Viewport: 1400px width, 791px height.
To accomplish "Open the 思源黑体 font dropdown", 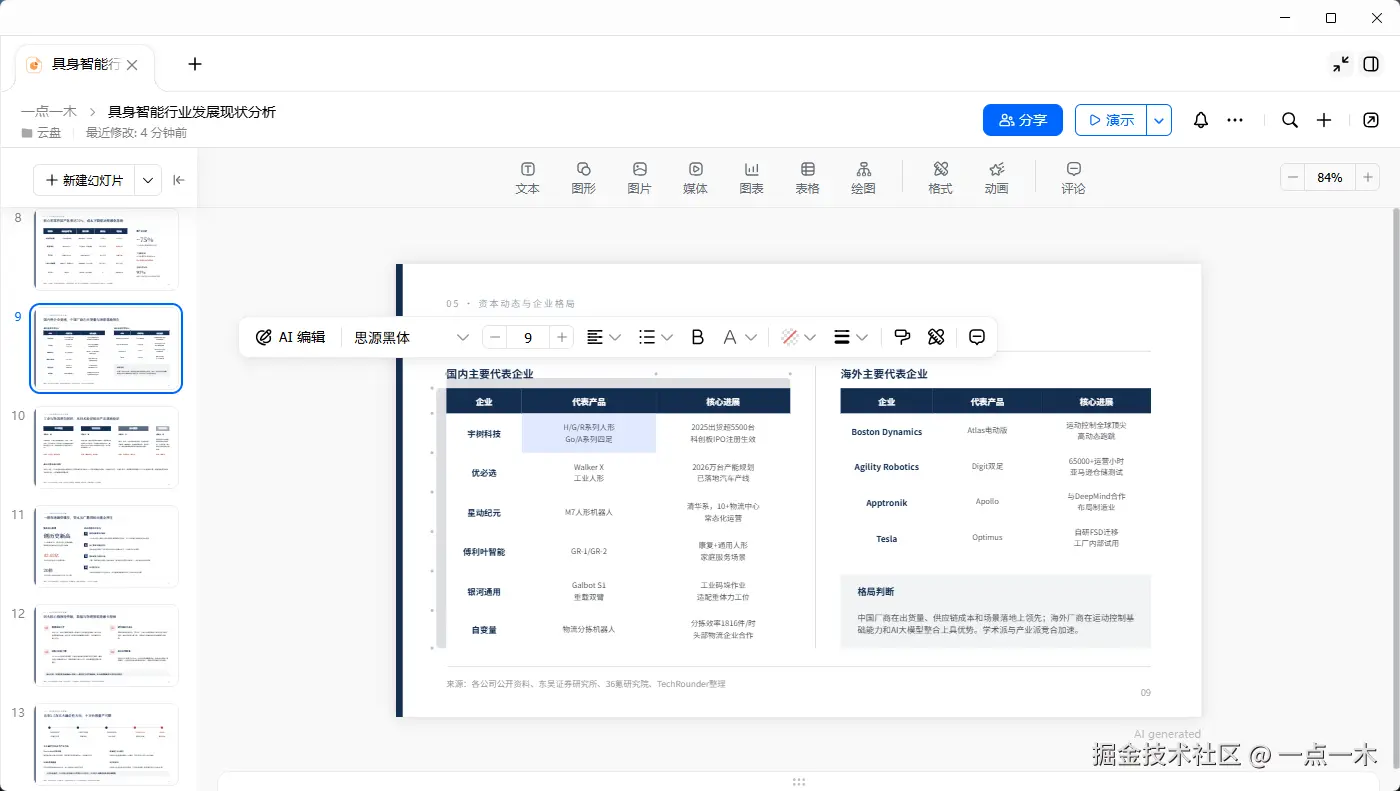I will tap(412, 337).
